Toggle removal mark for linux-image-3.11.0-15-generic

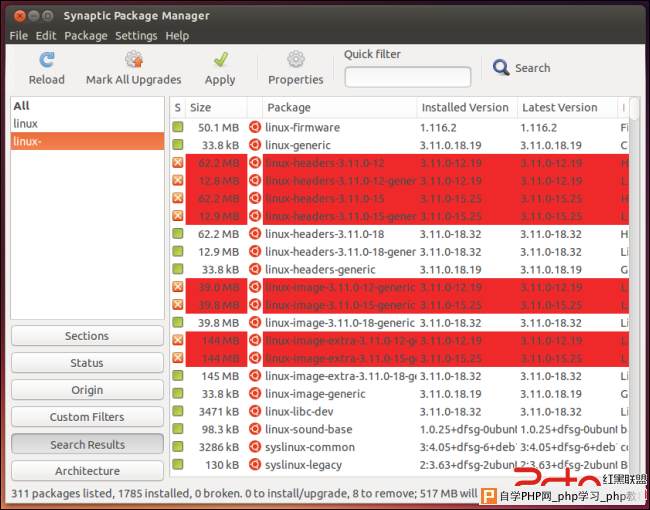tap(178, 305)
